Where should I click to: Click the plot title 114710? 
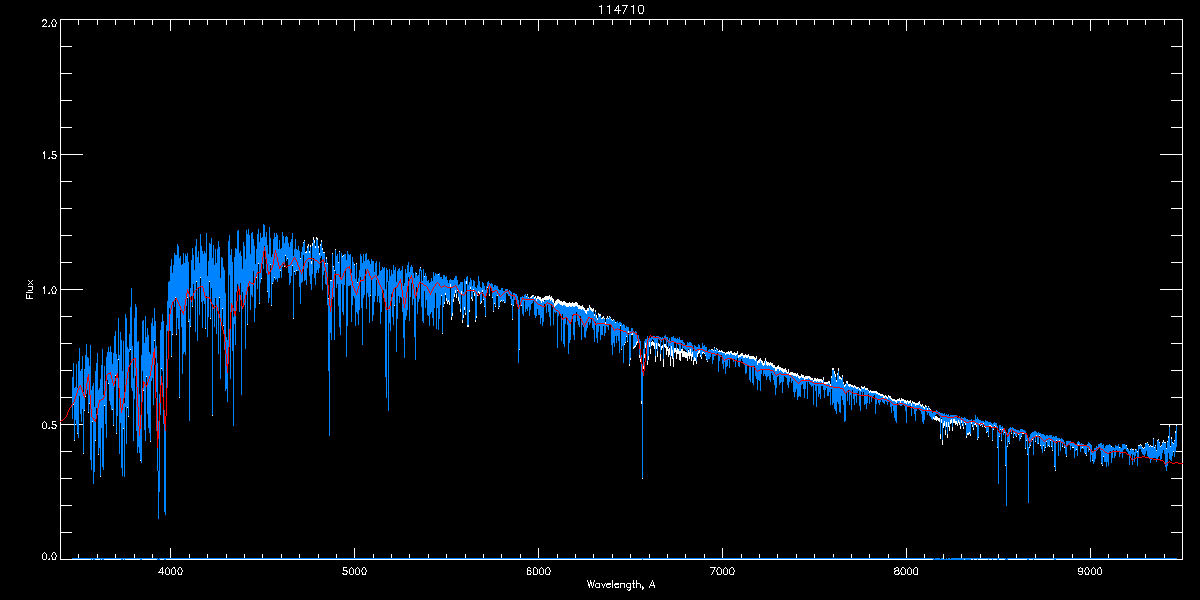pyautogui.click(x=621, y=9)
